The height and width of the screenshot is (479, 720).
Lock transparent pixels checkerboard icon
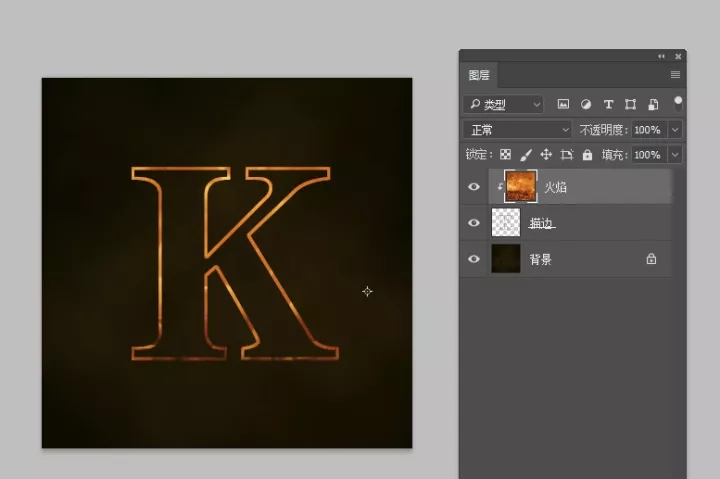pos(505,155)
